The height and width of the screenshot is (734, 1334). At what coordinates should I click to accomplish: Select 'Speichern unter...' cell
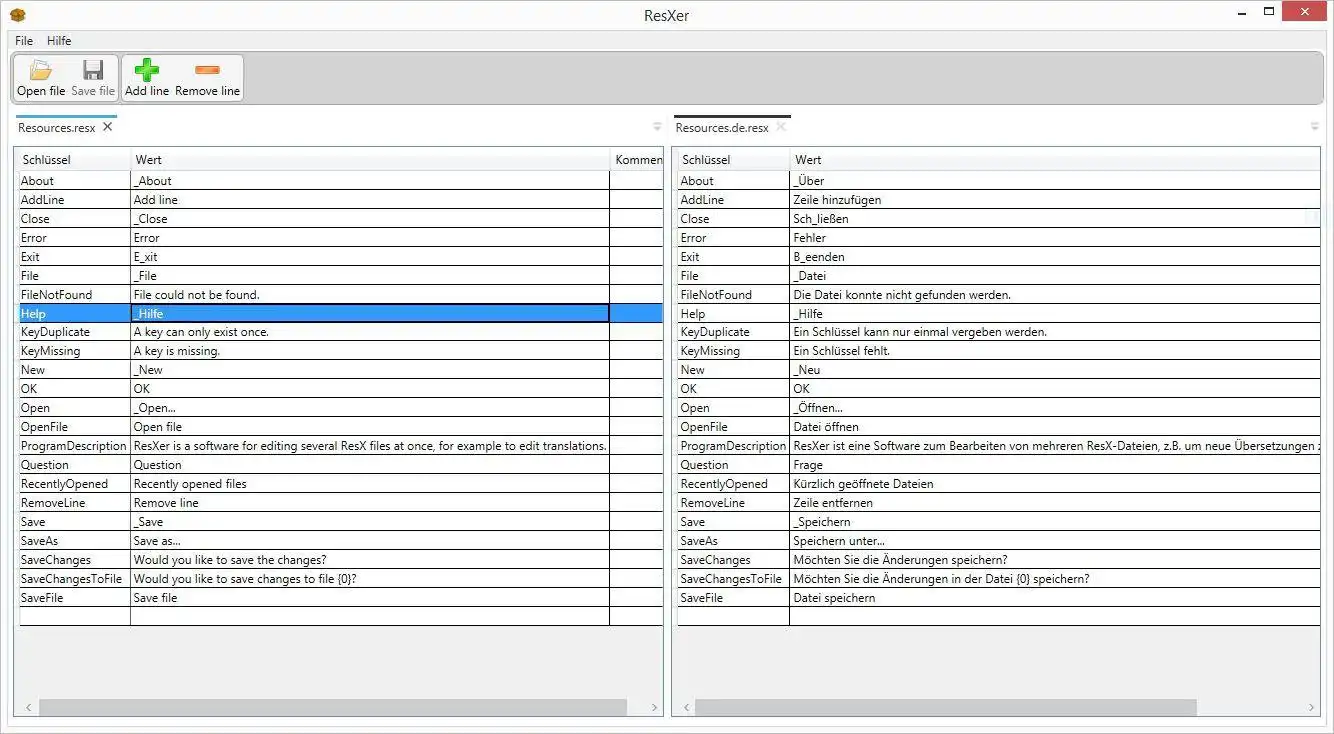[x=1055, y=541]
